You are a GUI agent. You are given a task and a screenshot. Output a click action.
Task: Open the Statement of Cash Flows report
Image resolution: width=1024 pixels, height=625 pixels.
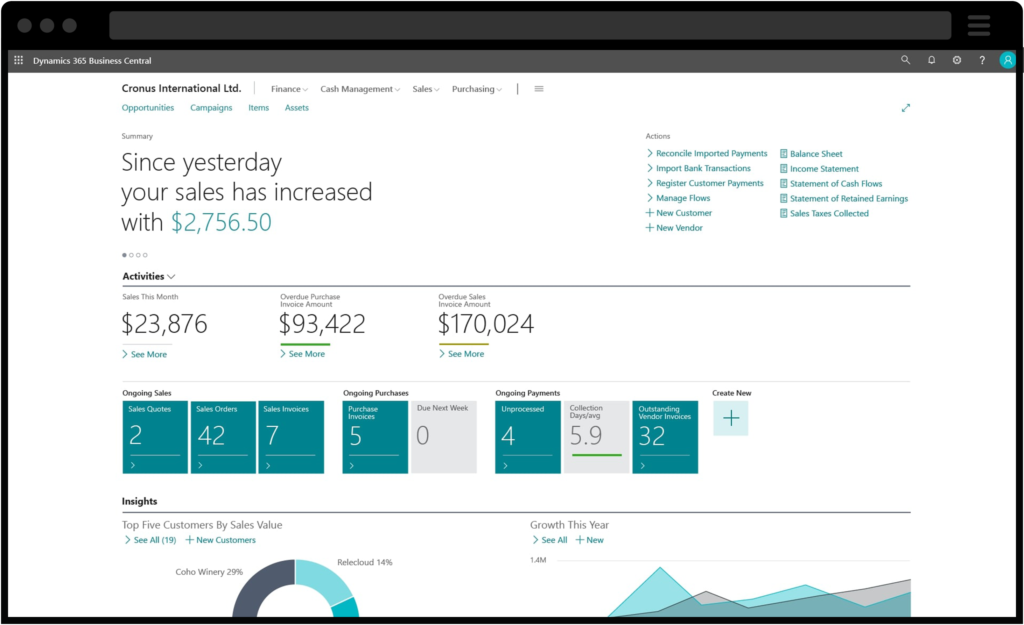[x=783, y=183]
